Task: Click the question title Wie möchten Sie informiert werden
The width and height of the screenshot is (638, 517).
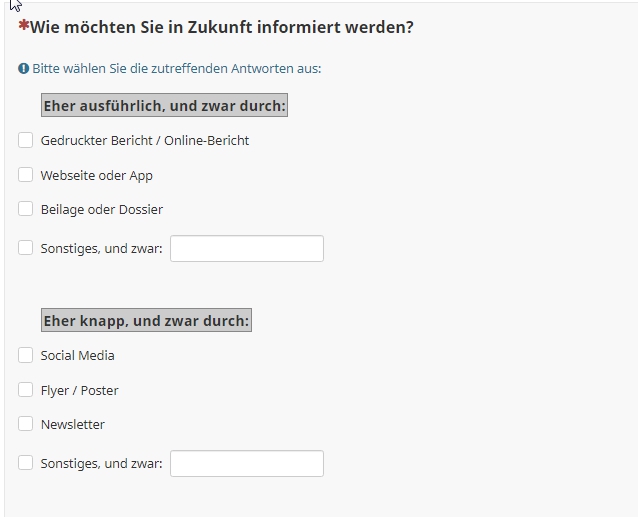Action: pos(222,27)
